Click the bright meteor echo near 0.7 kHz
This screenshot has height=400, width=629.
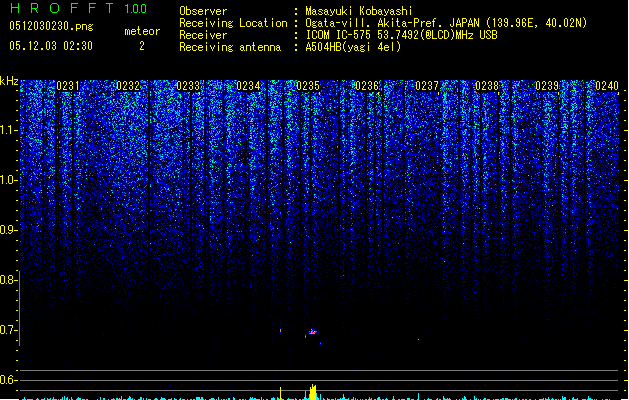click(x=312, y=332)
